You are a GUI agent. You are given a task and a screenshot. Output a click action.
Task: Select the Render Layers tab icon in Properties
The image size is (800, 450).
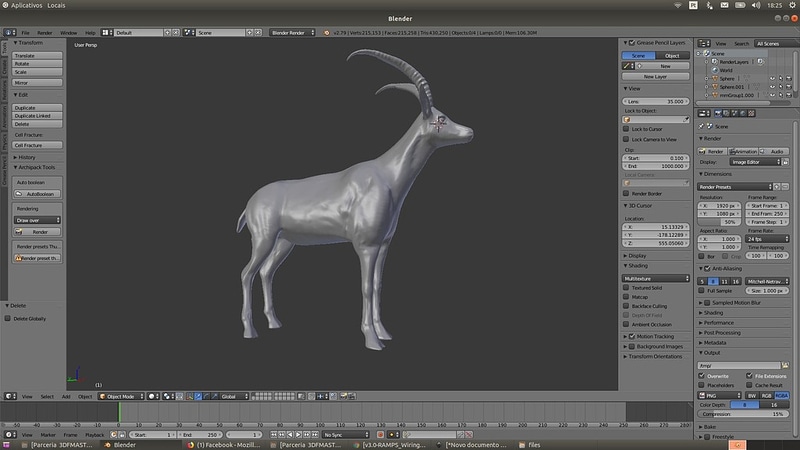coord(726,113)
